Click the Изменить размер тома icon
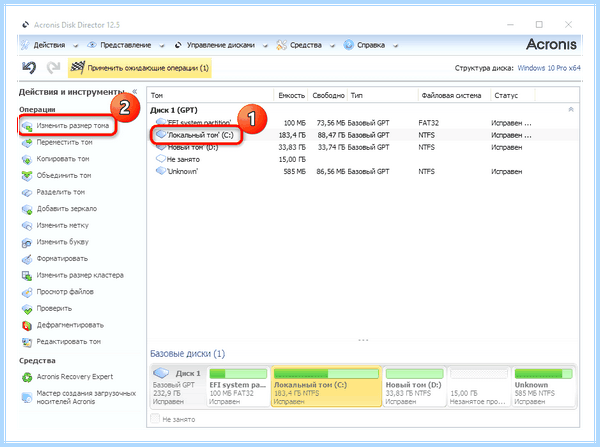The height and width of the screenshot is (447, 600). [27, 126]
